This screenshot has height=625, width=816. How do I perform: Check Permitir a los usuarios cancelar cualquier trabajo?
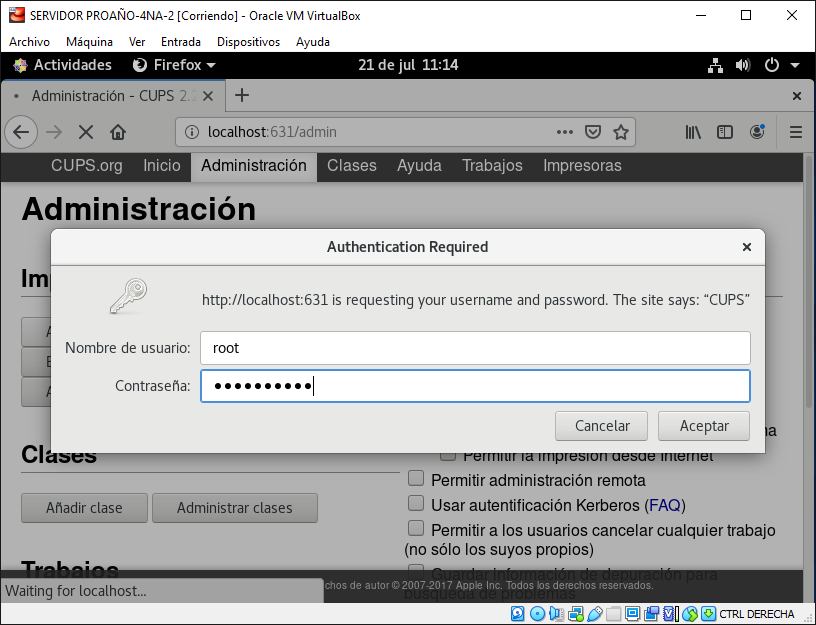[x=416, y=528]
